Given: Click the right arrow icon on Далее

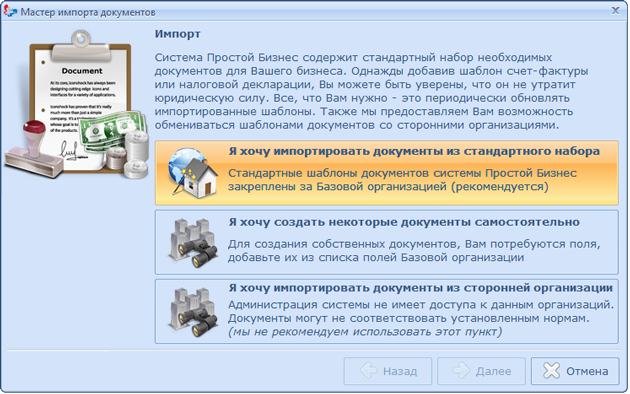Looking at the screenshot, I should pyautogui.click(x=461, y=370).
